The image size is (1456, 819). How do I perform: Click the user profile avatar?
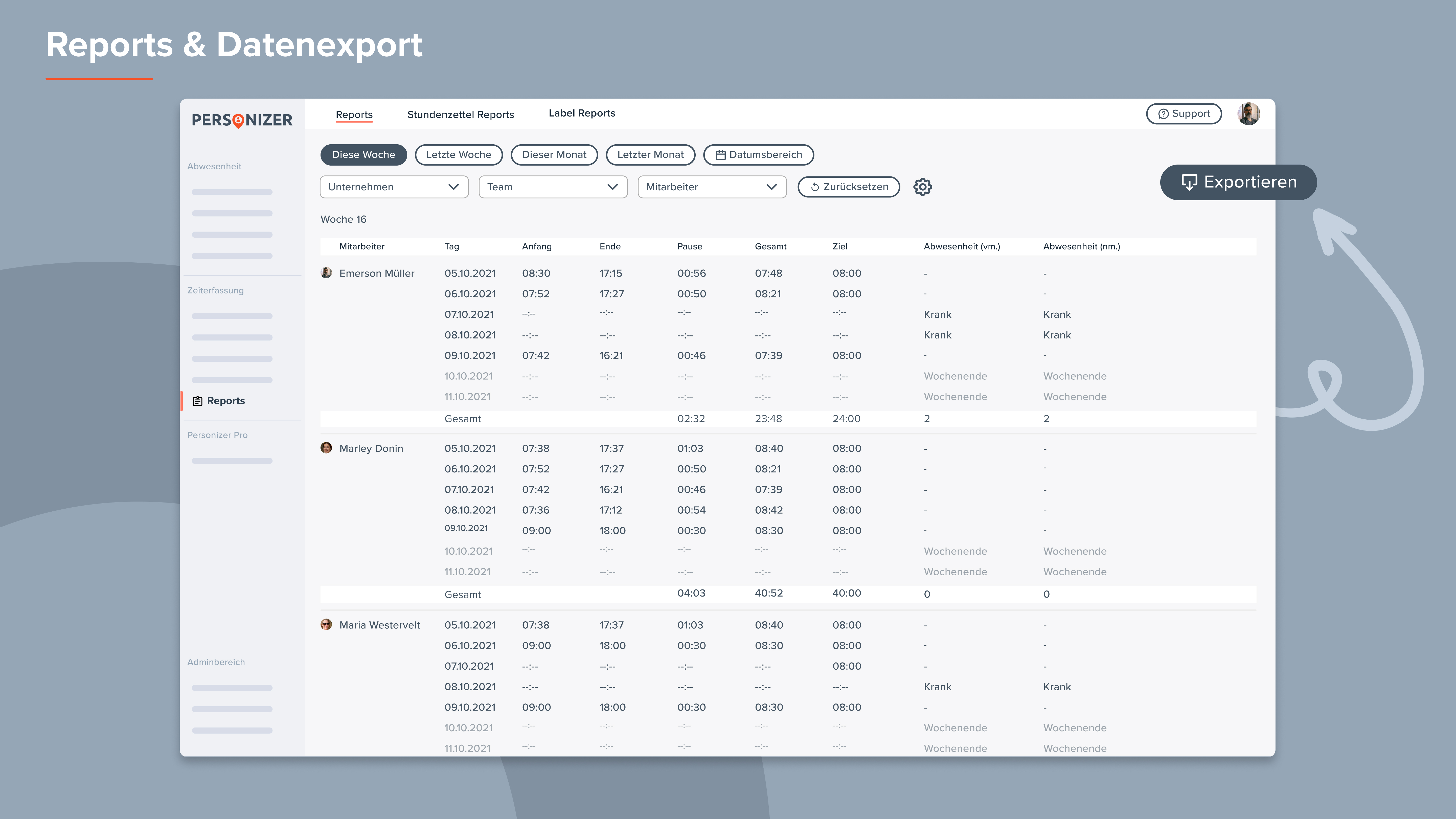[x=1248, y=113]
